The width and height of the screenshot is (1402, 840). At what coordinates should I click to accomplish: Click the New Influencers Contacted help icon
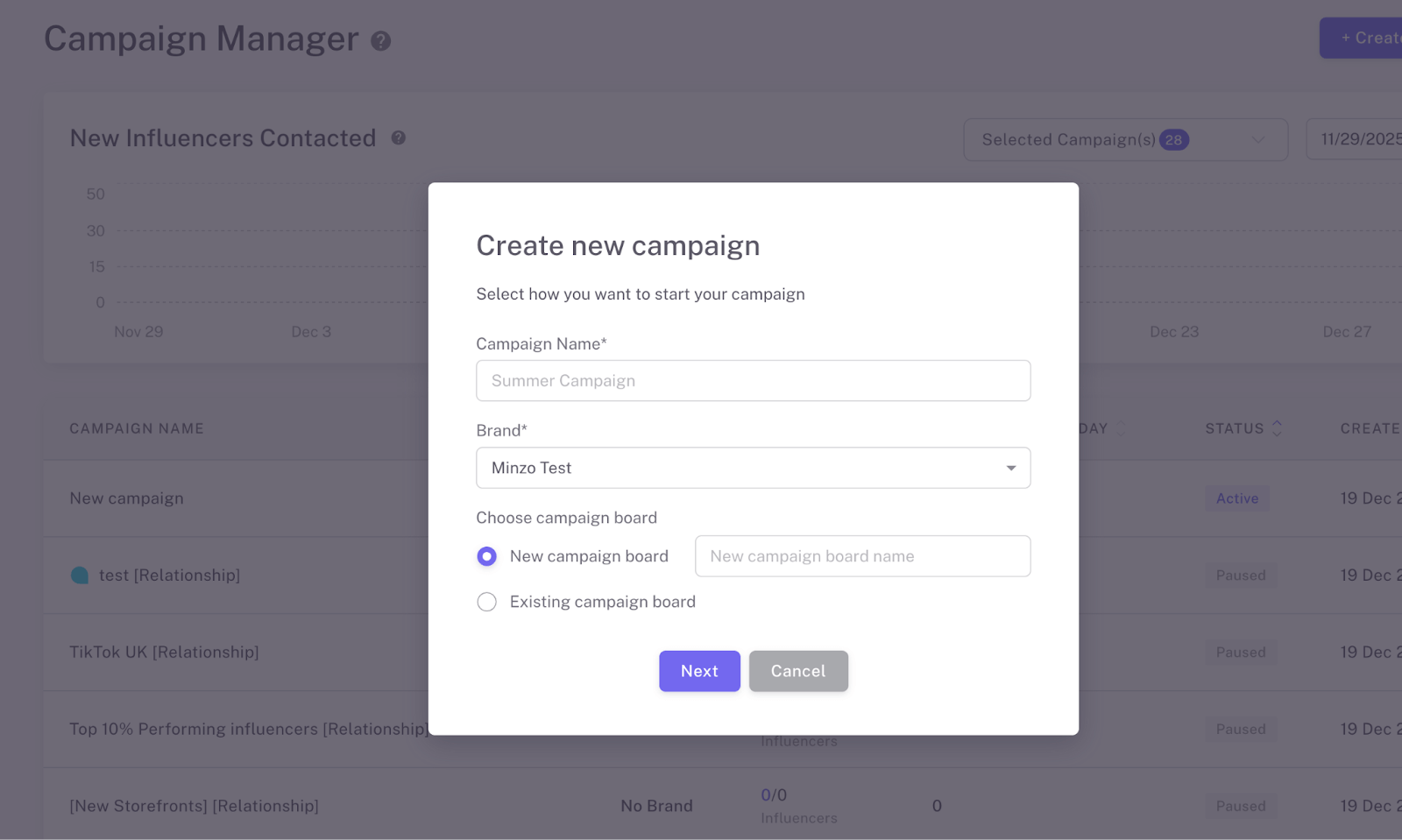(x=398, y=138)
